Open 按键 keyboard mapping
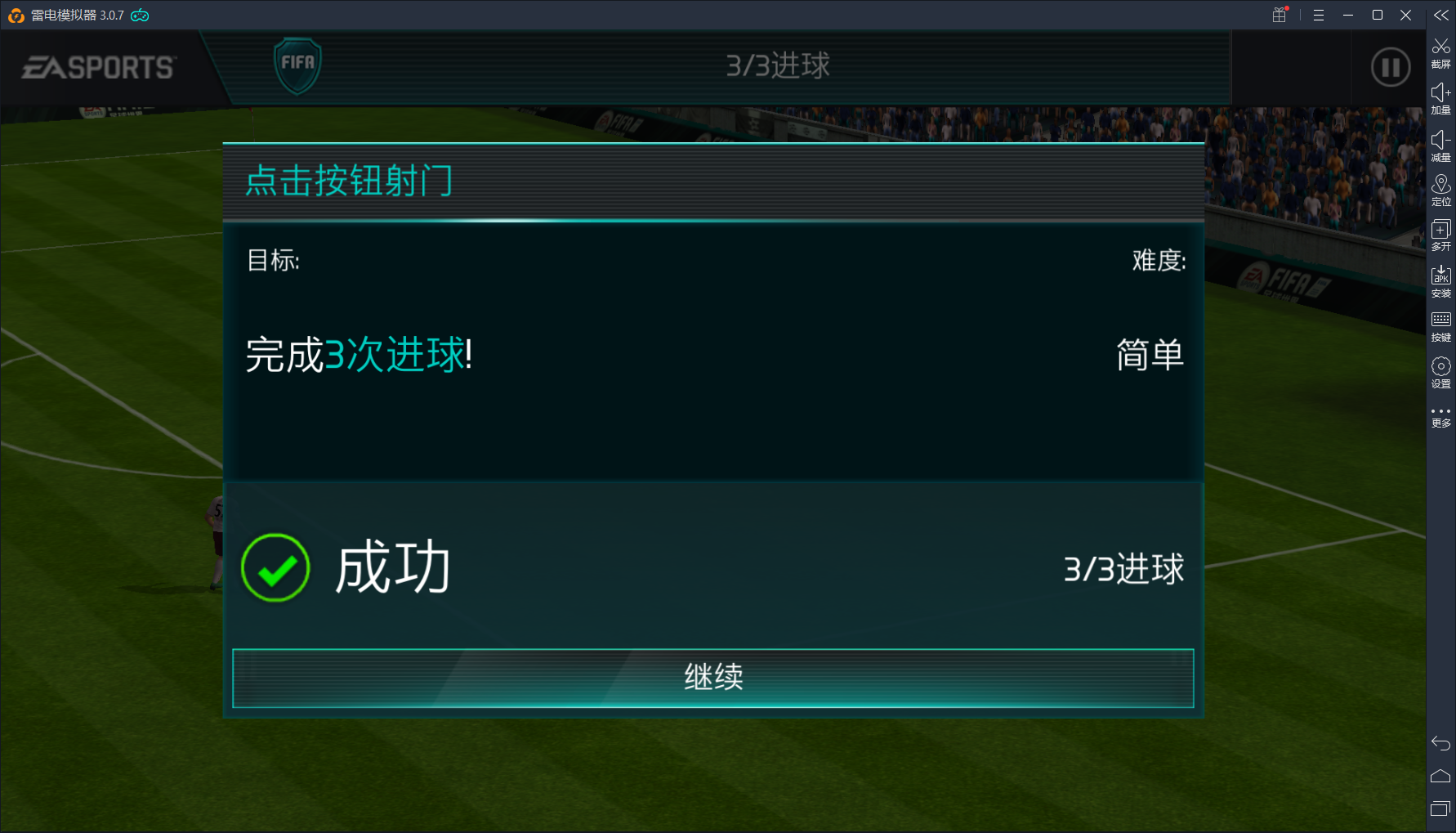This screenshot has height=833, width=1456. [1441, 327]
